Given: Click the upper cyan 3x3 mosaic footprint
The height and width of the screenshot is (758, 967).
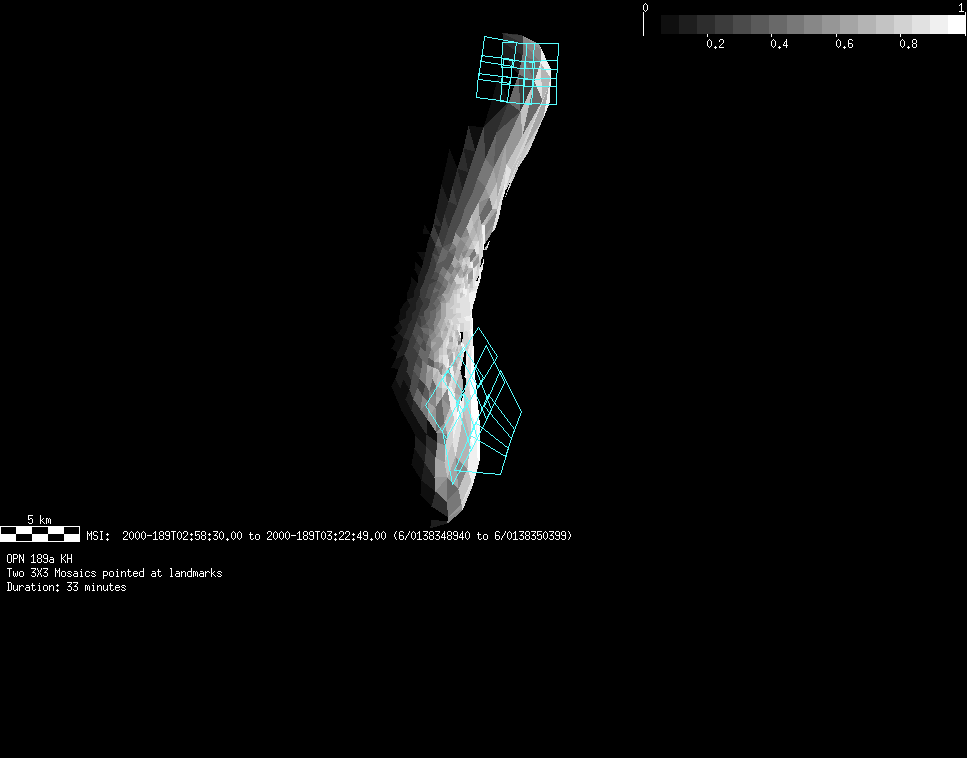Looking at the screenshot, I should [x=517, y=71].
